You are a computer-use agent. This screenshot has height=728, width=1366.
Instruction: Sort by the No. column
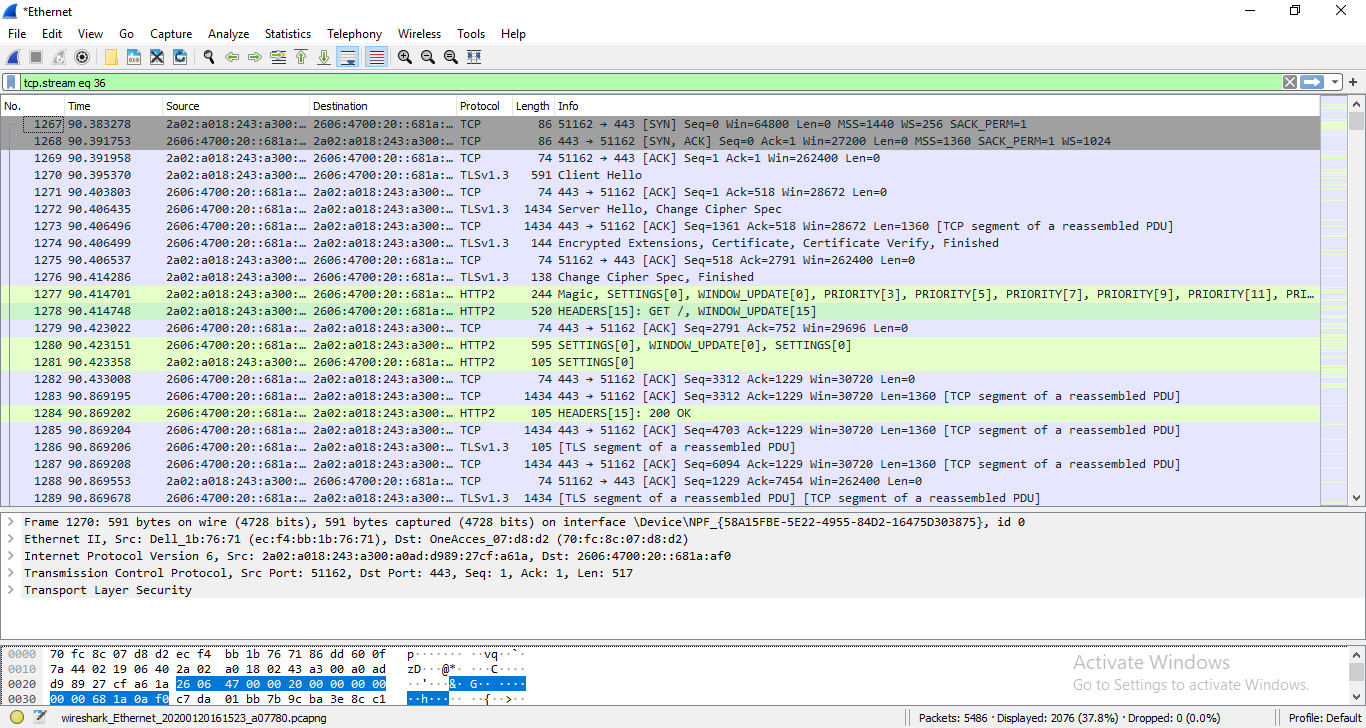tap(32, 106)
